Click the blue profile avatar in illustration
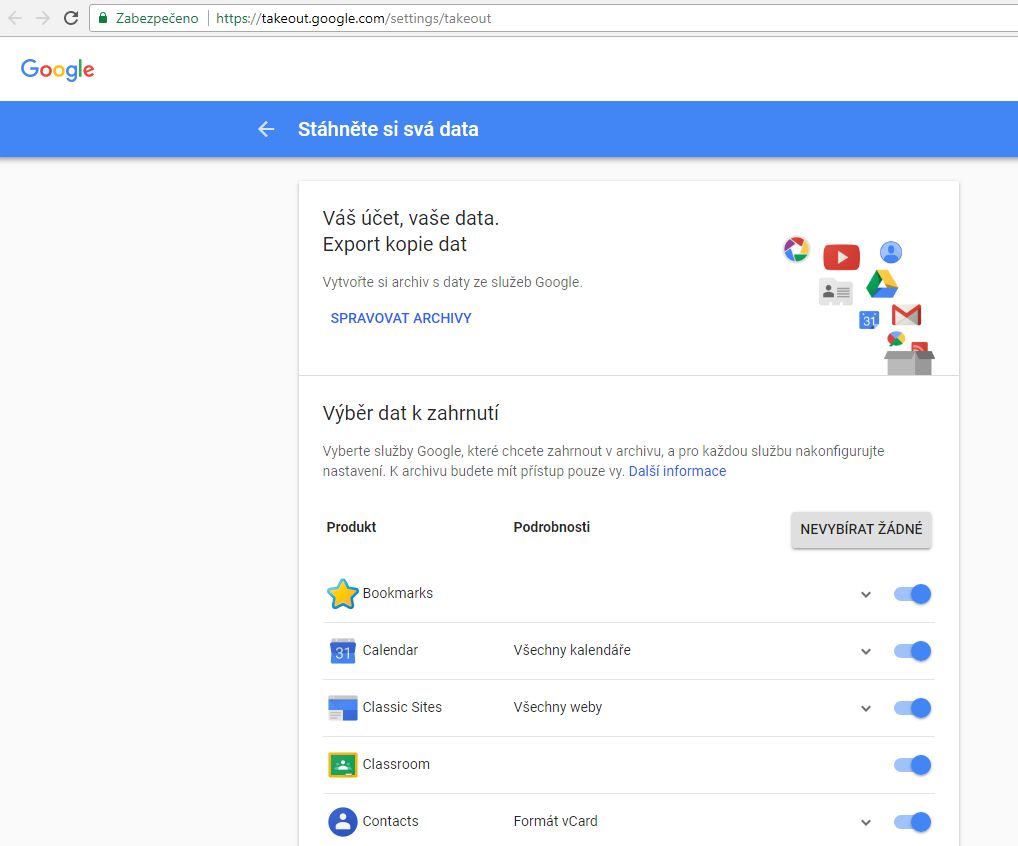 (891, 252)
